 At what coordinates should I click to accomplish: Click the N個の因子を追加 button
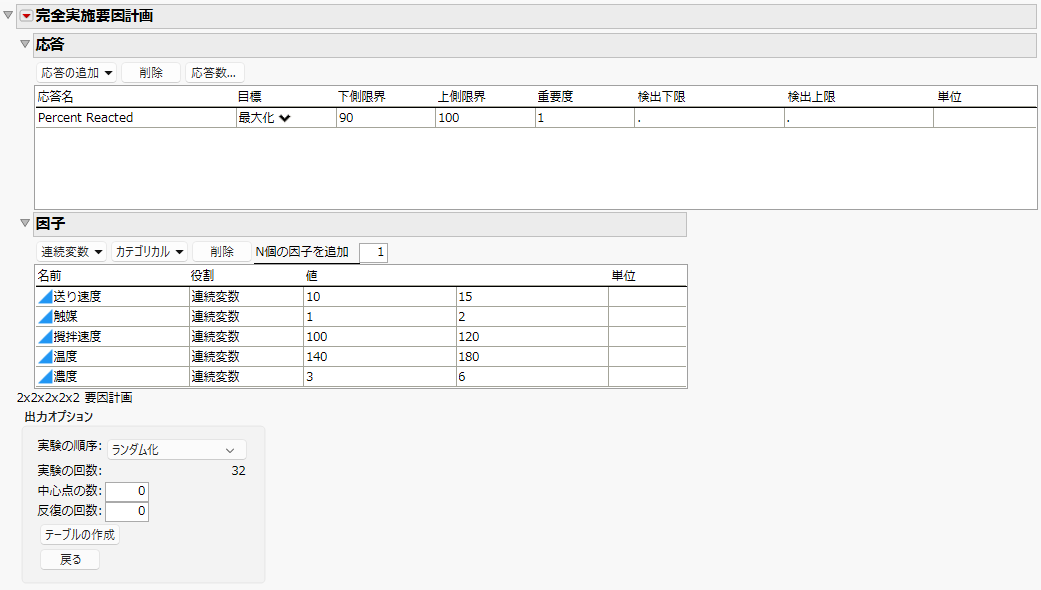pos(303,252)
